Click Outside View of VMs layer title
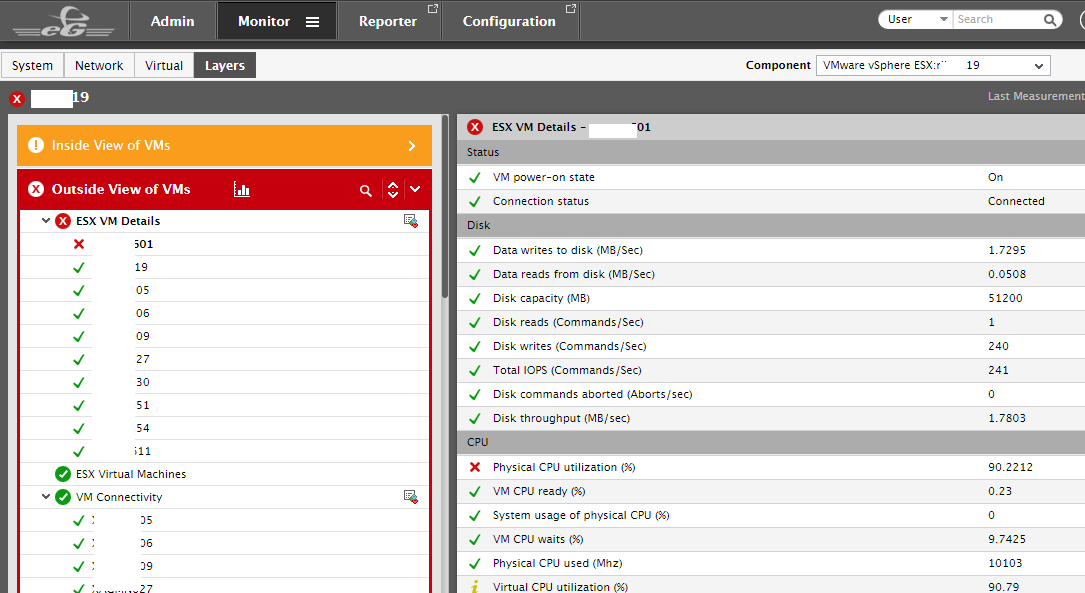Viewport: 1085px width, 593px height. click(121, 189)
